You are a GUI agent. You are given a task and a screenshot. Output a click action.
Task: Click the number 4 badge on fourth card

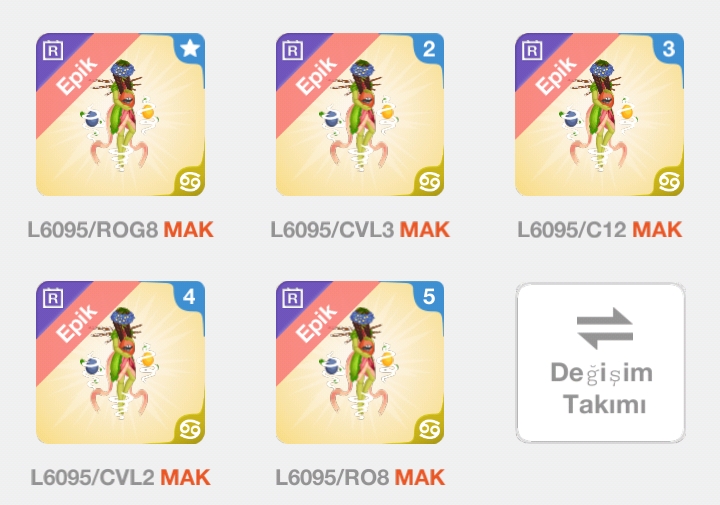click(x=190, y=296)
